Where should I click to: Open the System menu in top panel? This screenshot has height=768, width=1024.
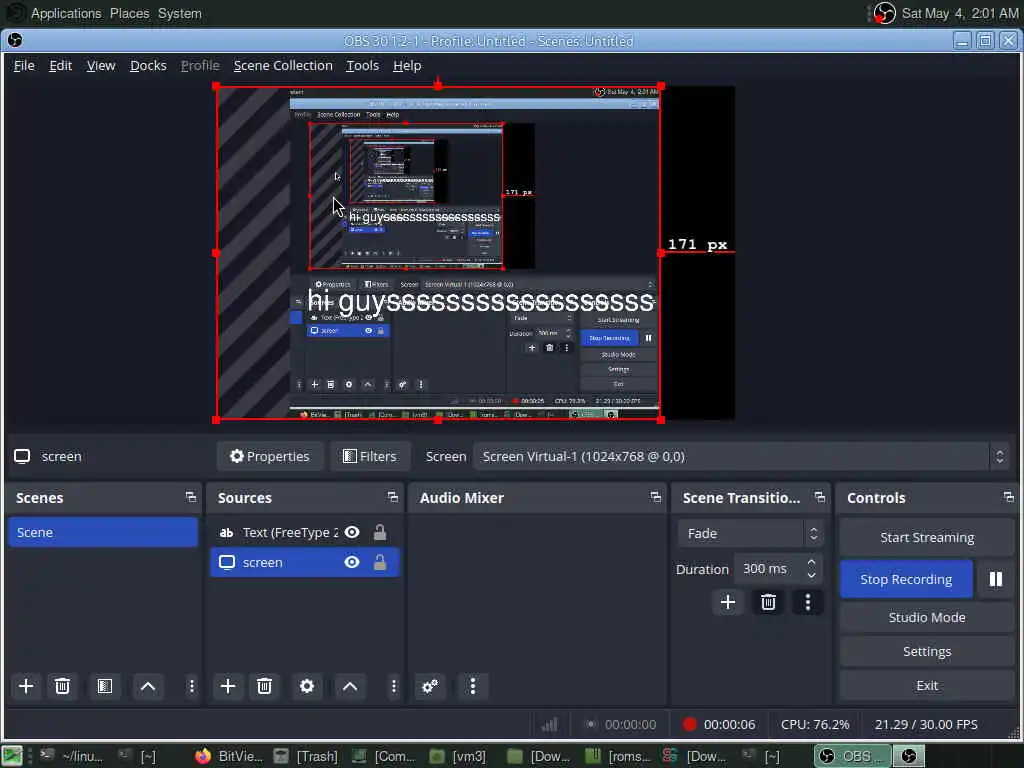pyautogui.click(x=180, y=13)
